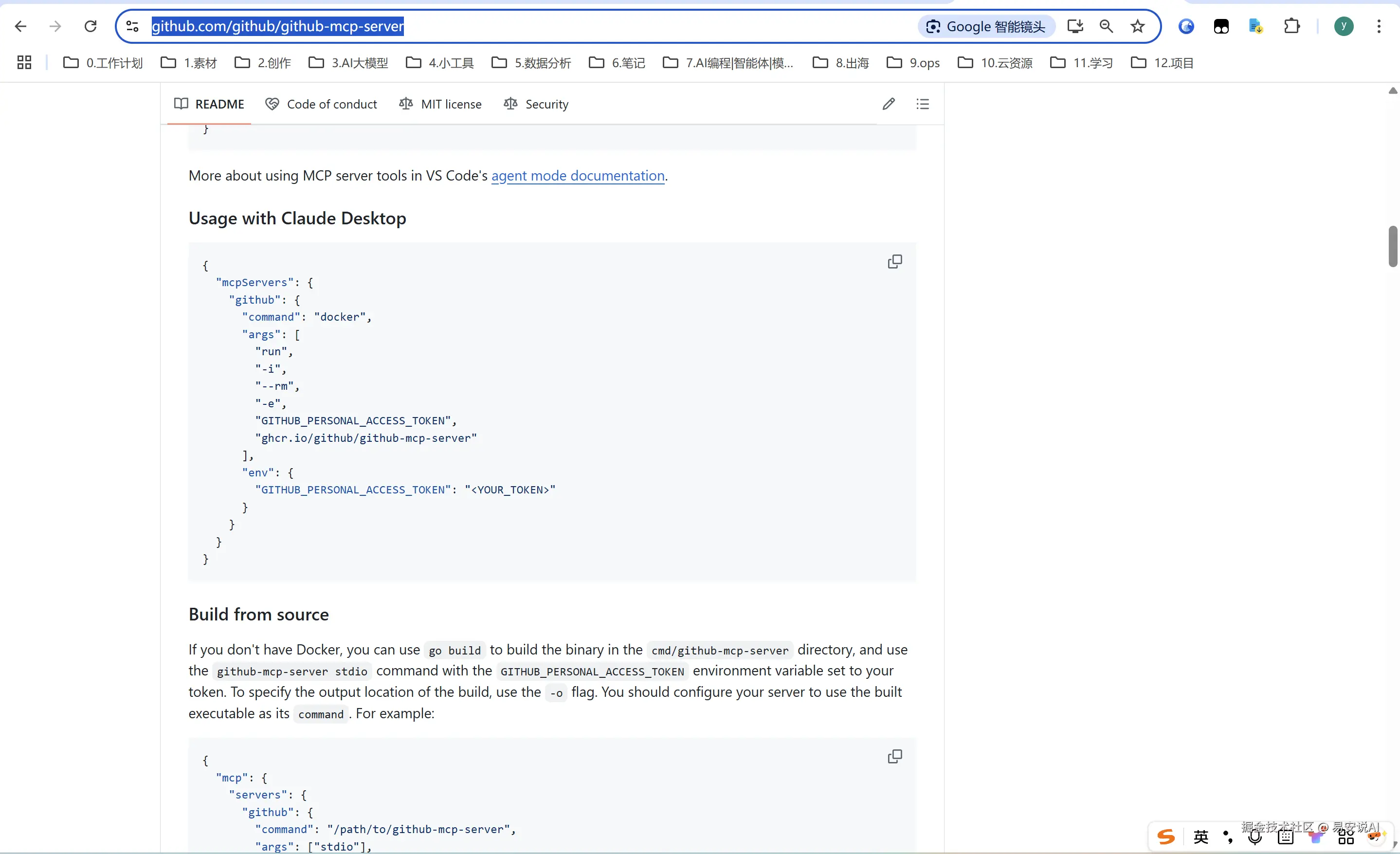Reload the current page
The image size is (1400, 854).
[90, 26]
